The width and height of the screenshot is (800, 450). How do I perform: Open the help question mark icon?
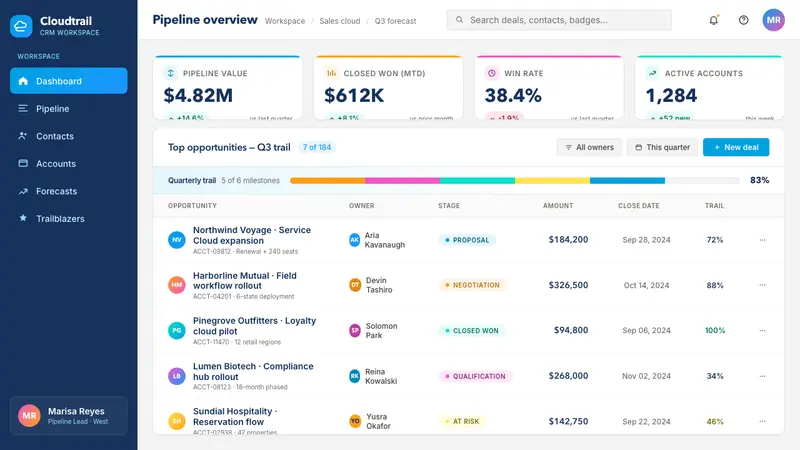743,20
